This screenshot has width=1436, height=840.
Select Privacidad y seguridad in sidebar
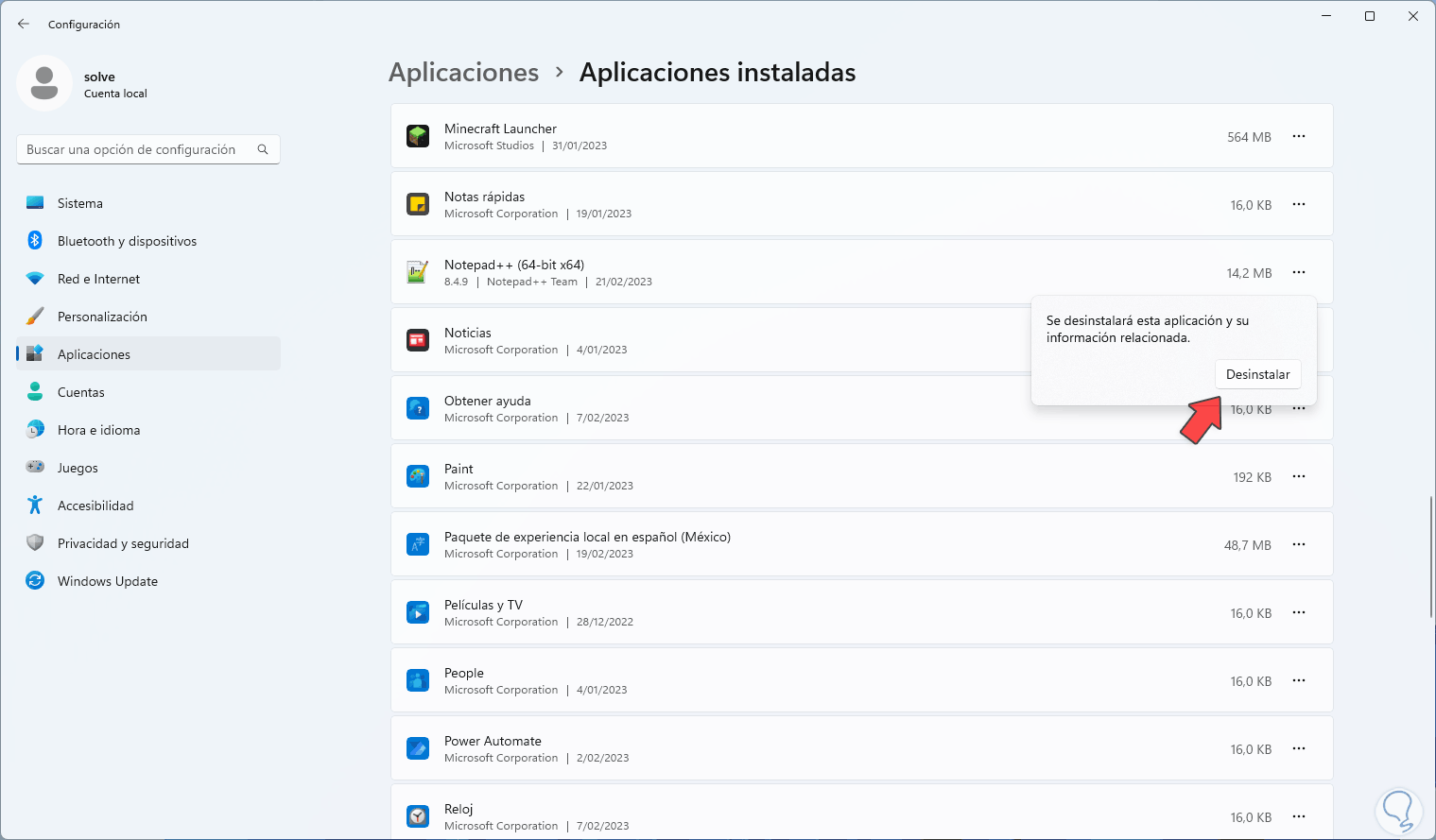[x=123, y=543]
